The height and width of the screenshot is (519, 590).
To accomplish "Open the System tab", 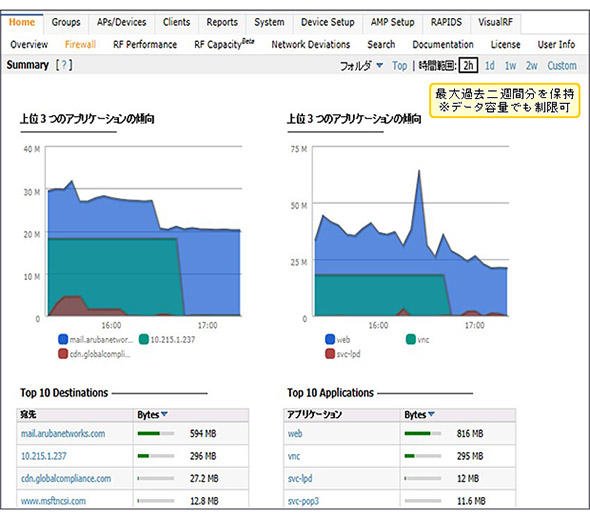I will tap(269, 22).
